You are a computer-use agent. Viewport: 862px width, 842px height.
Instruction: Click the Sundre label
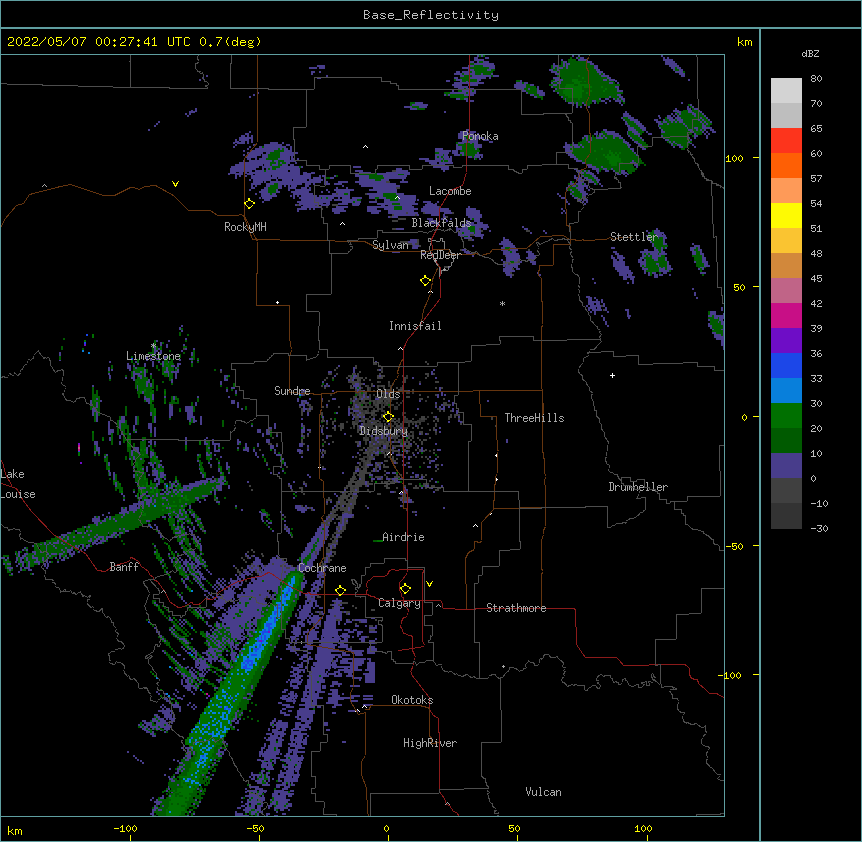click(x=292, y=391)
